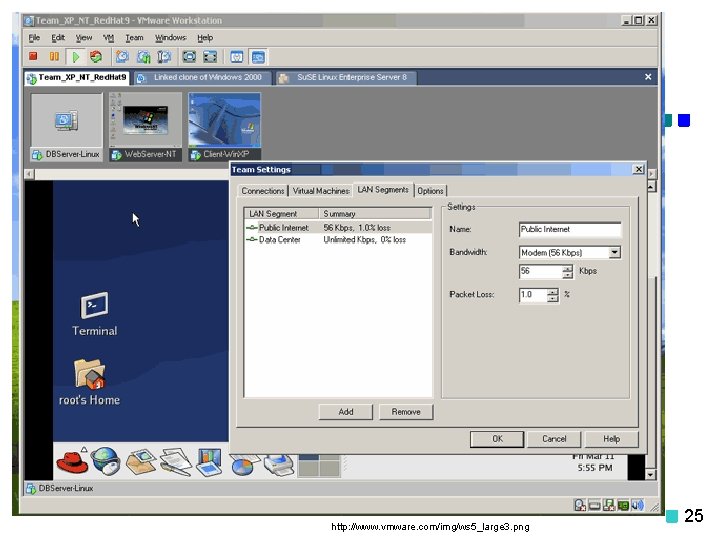The width and height of the screenshot is (720, 540).
Task: Increase the Kbps value with spinner up arrow
Action: click(568, 268)
